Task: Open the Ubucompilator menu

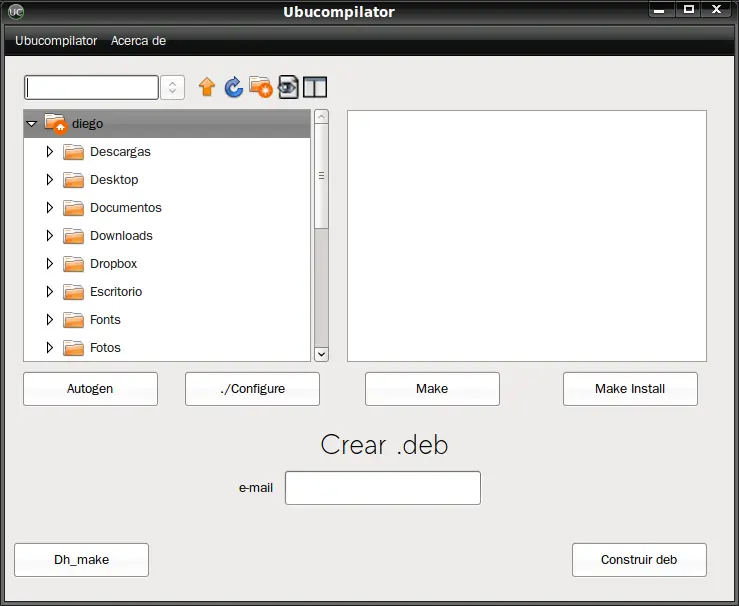Action: pos(56,41)
